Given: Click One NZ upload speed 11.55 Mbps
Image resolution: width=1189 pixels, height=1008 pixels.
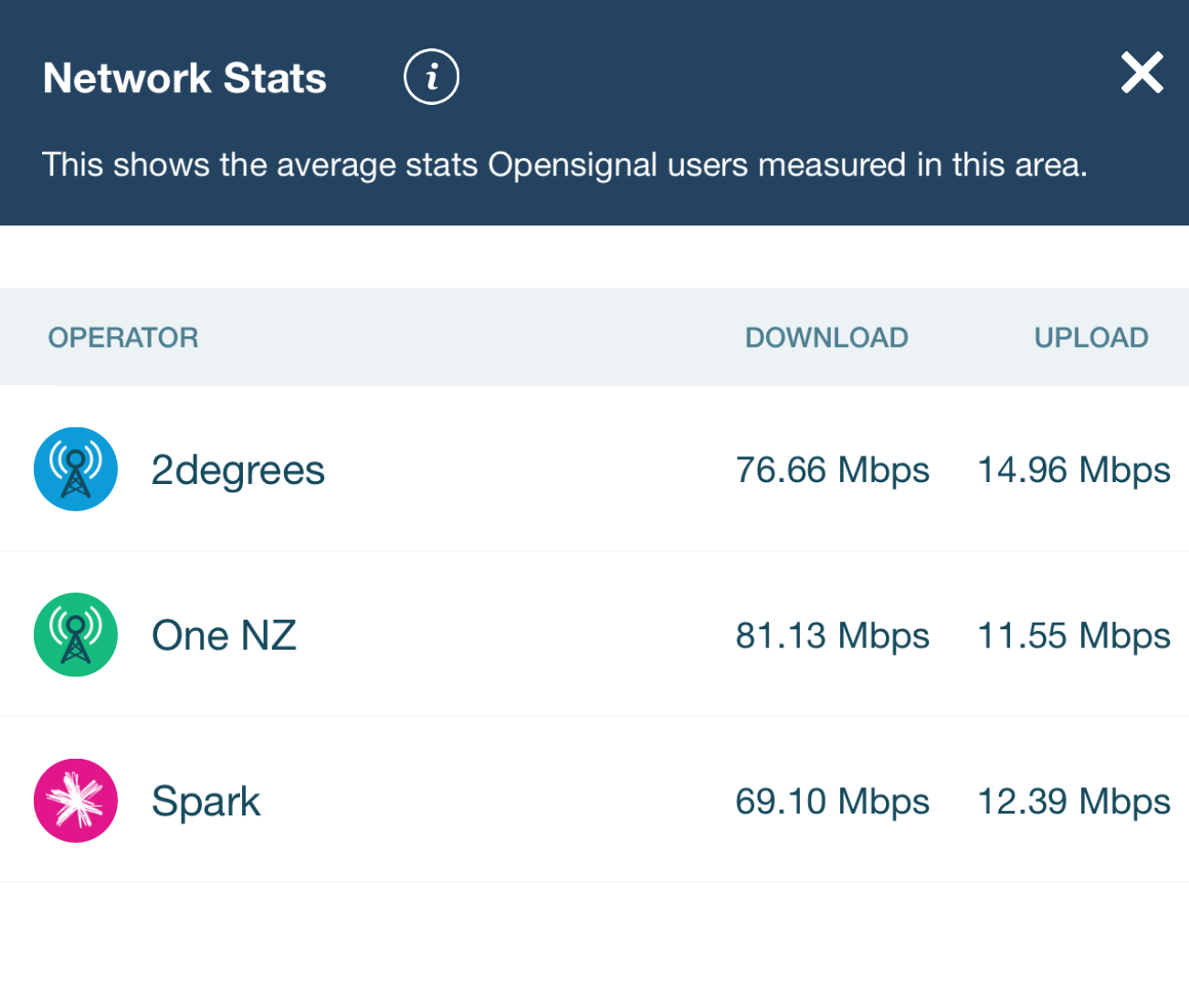Looking at the screenshot, I should (1073, 635).
